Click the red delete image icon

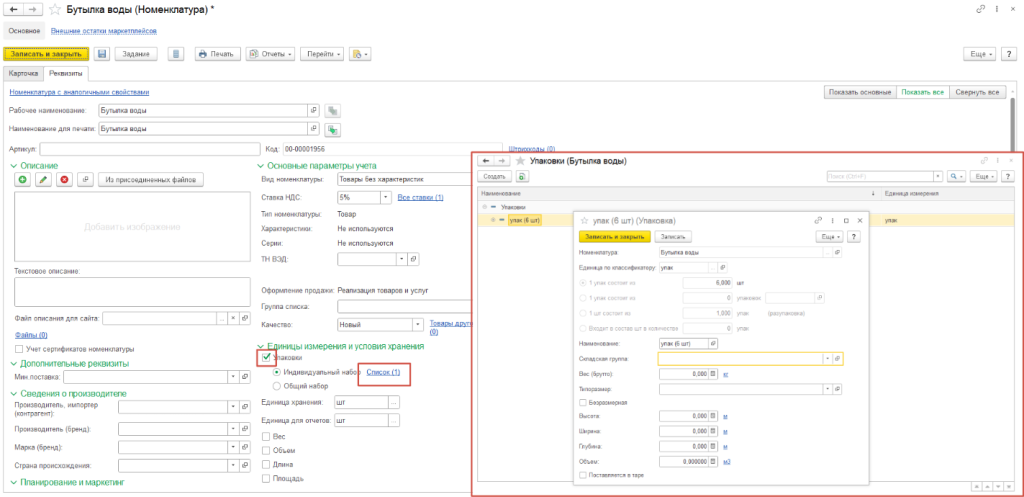63,180
